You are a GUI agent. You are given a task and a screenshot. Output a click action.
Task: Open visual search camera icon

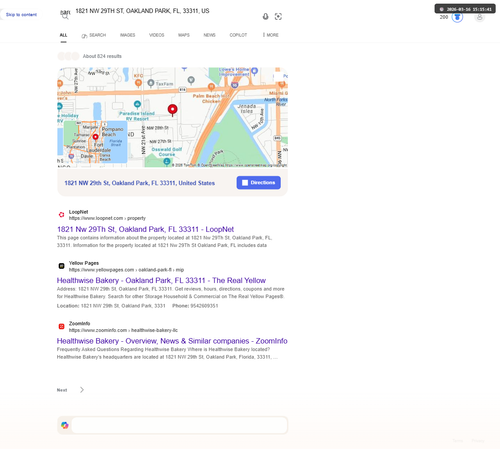(x=278, y=16)
